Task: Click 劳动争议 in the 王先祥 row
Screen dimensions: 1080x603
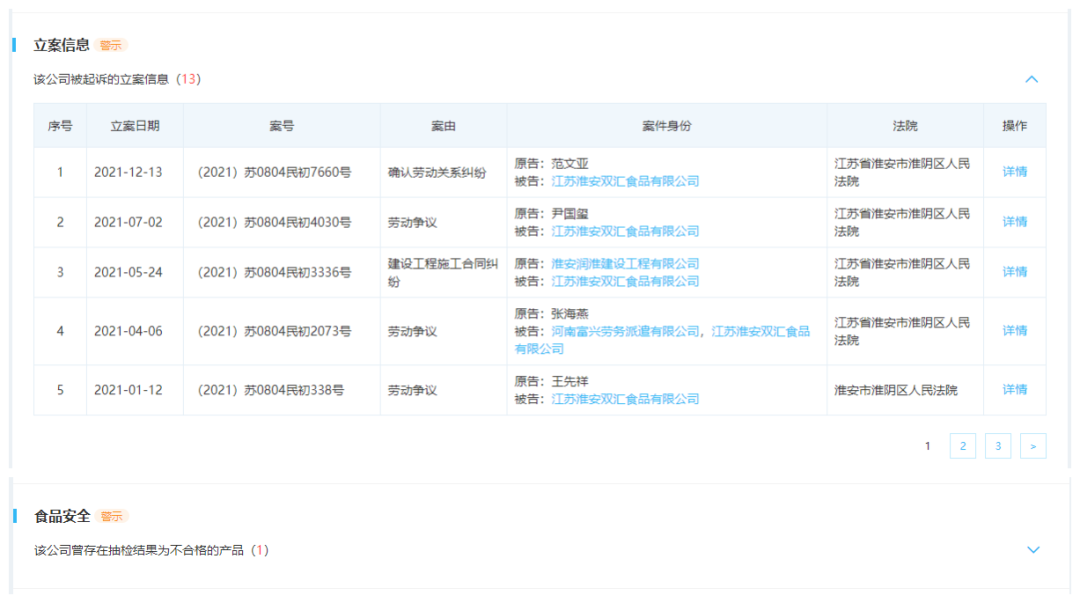Action: click(412, 390)
